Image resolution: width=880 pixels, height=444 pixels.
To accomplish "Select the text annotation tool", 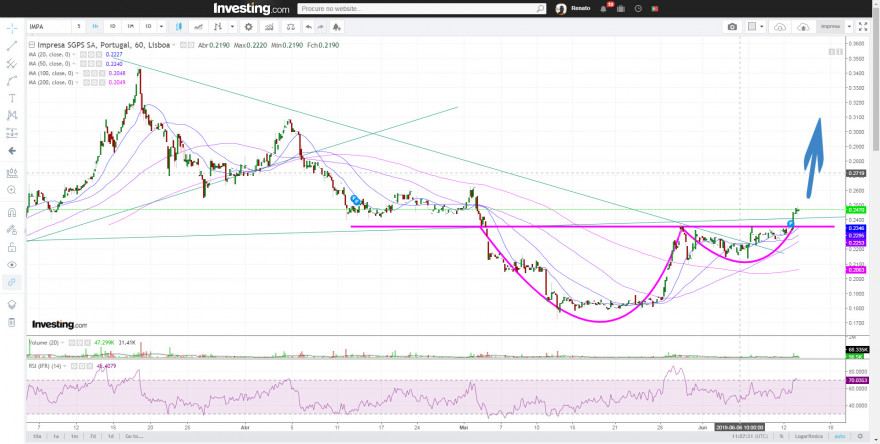I will point(12,98).
